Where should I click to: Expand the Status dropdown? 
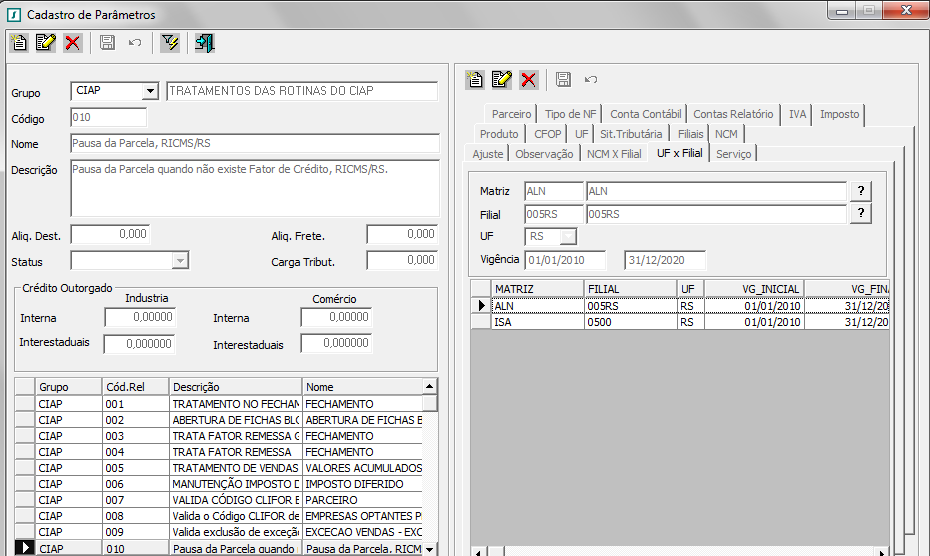(180, 260)
